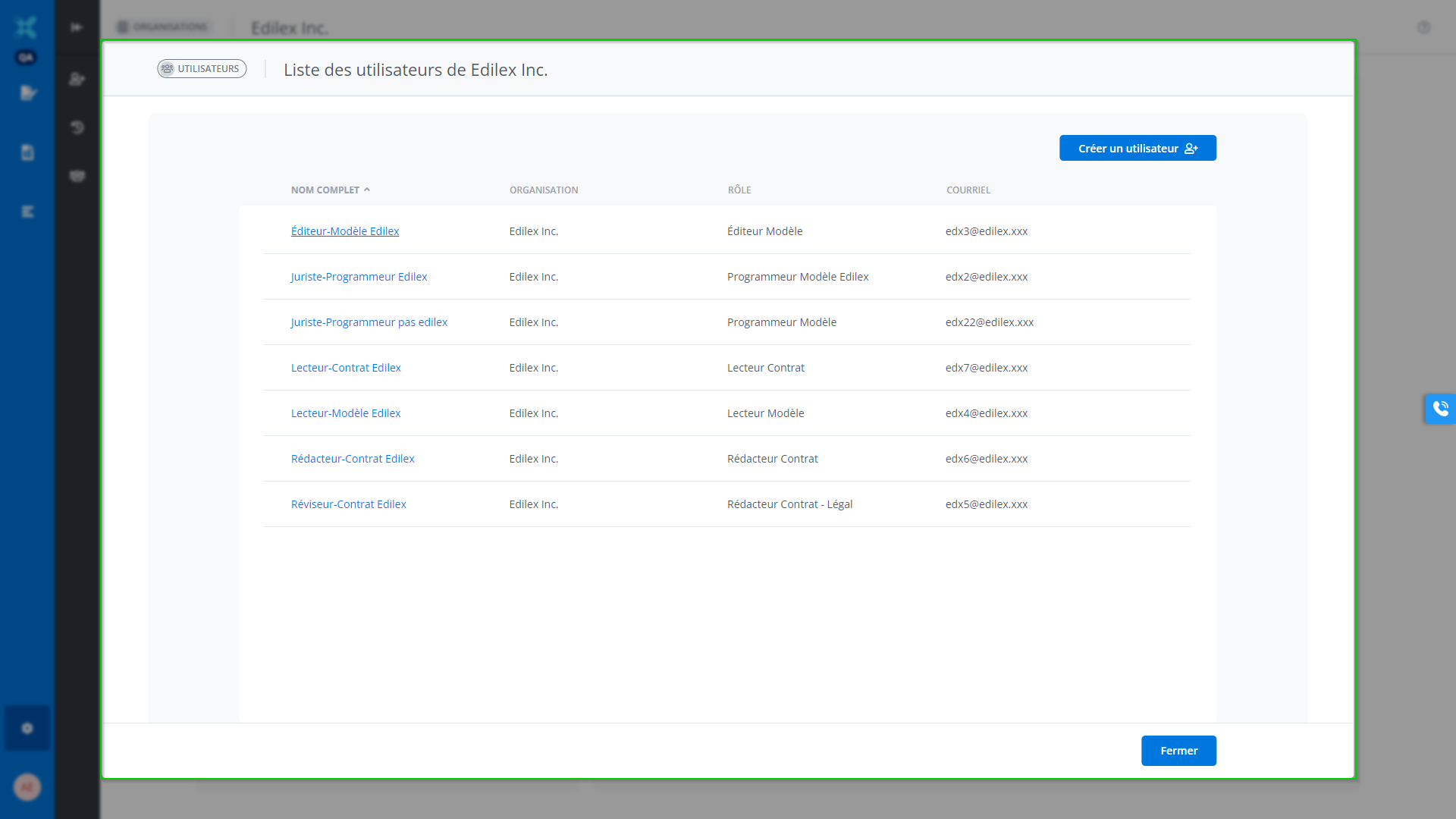Click the add-user icon in the dark sidebar
The width and height of the screenshot is (1456, 819).
click(x=77, y=79)
